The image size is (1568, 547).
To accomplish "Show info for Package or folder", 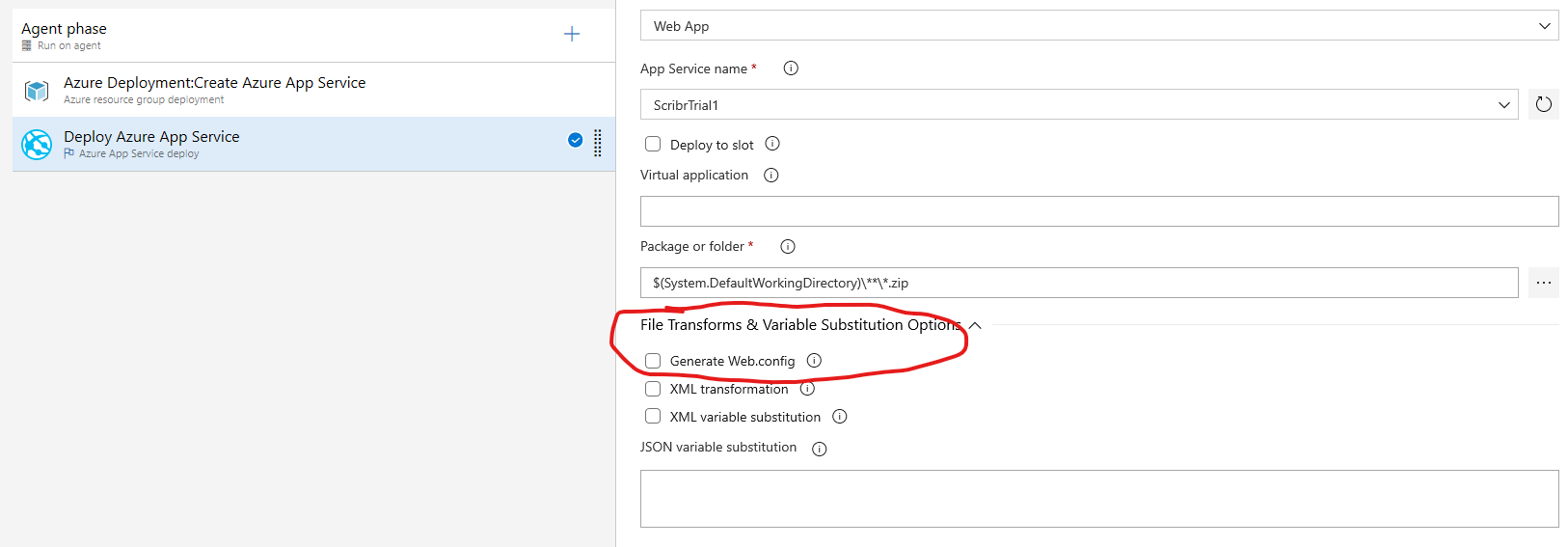I will click(788, 247).
